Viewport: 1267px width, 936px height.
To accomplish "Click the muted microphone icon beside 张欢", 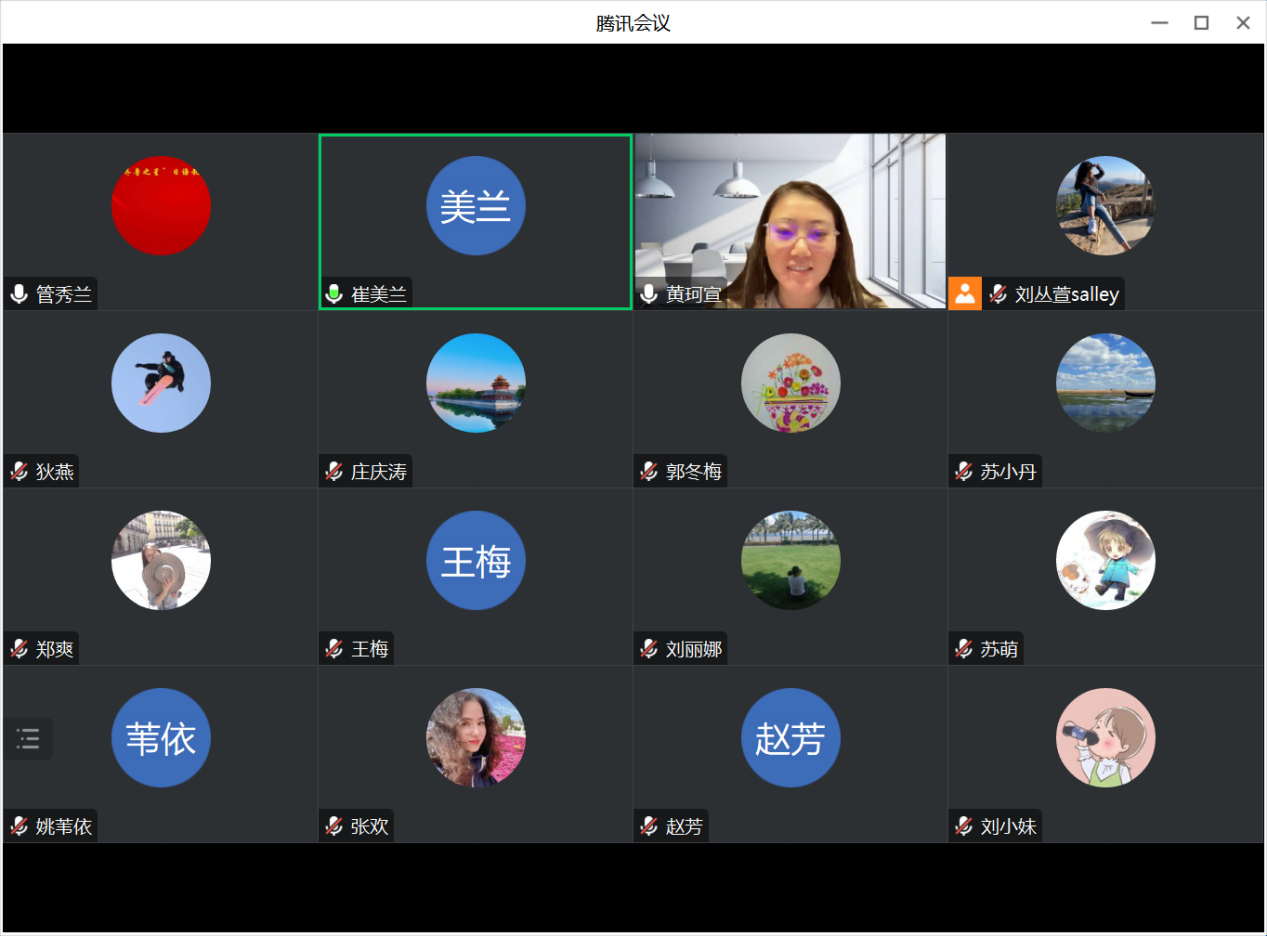I will click(x=335, y=826).
